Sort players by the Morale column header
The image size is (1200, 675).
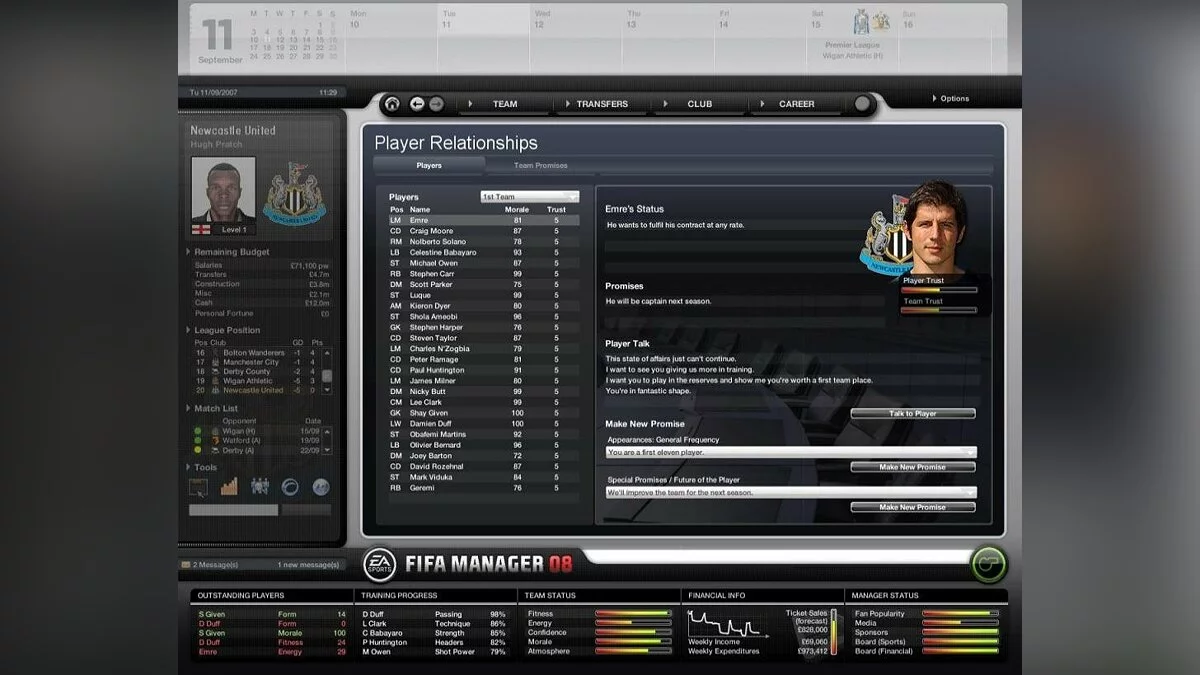(517, 210)
